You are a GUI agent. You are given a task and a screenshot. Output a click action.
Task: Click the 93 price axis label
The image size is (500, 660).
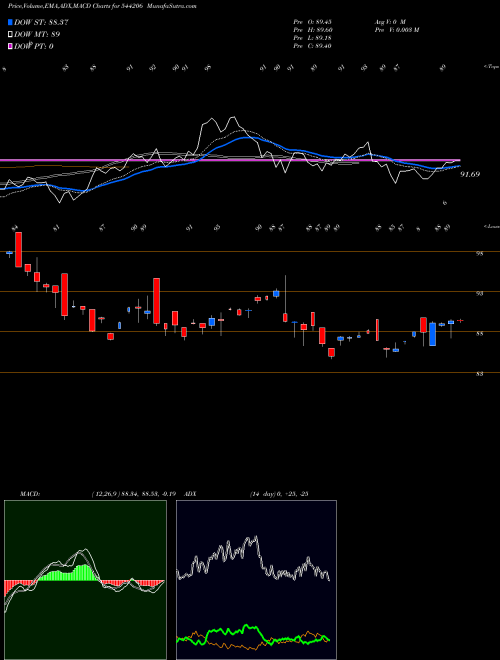(x=479, y=293)
